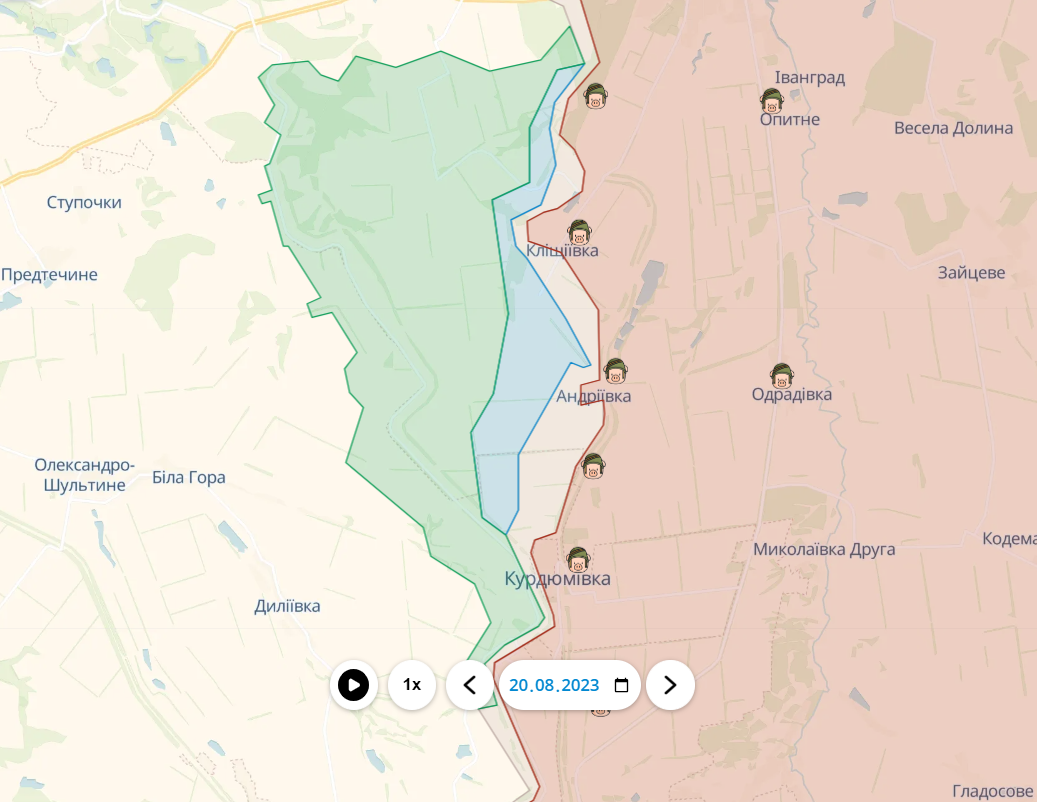Click the Діліївка village label
This screenshot has height=802, width=1037.
287,606
